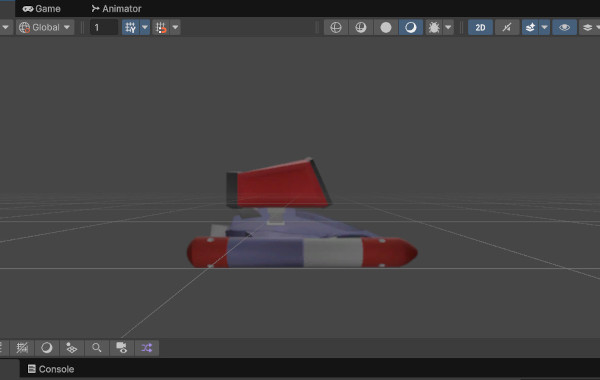Toggle scene effects sparkle icon

530,28
